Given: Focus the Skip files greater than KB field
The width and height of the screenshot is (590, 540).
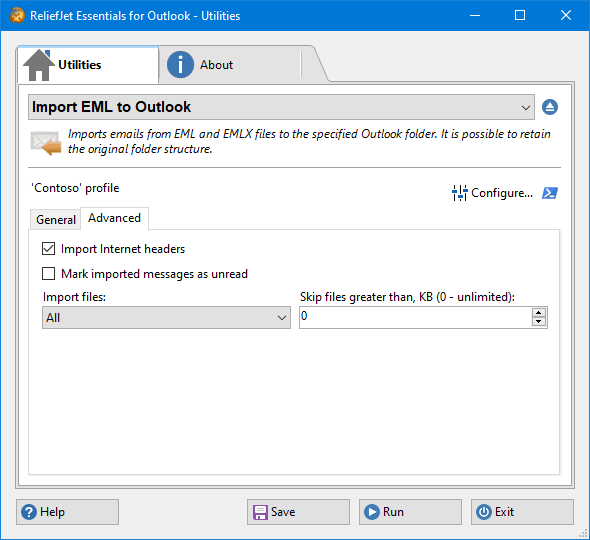Looking at the screenshot, I should point(416,318).
